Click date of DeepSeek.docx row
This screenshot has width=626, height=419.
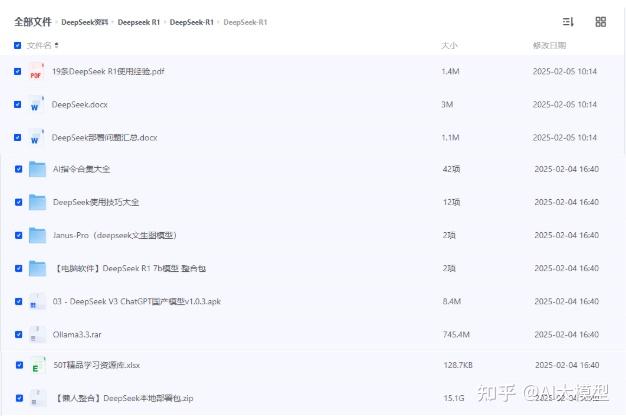(x=565, y=105)
